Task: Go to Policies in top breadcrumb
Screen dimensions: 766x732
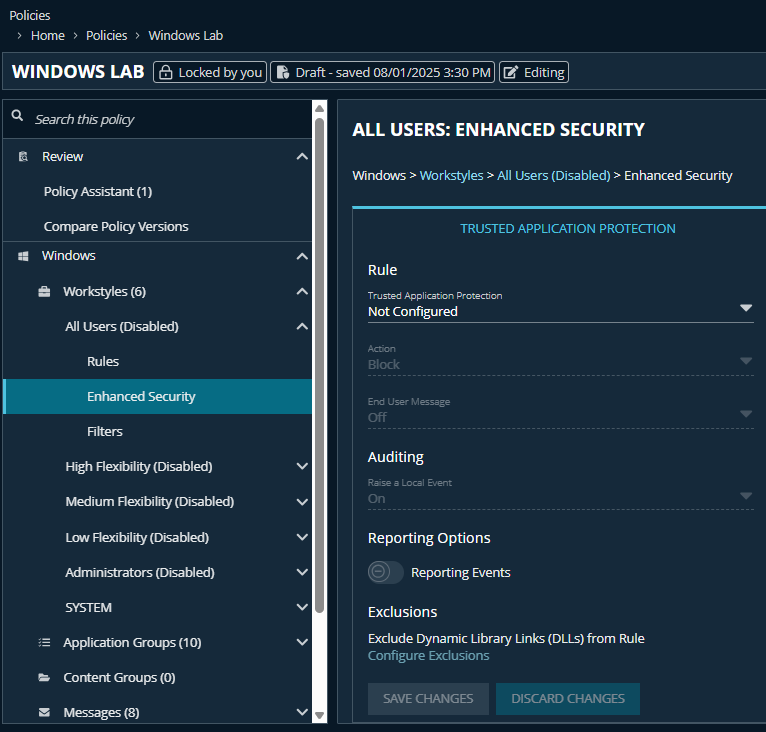Action: (x=106, y=36)
